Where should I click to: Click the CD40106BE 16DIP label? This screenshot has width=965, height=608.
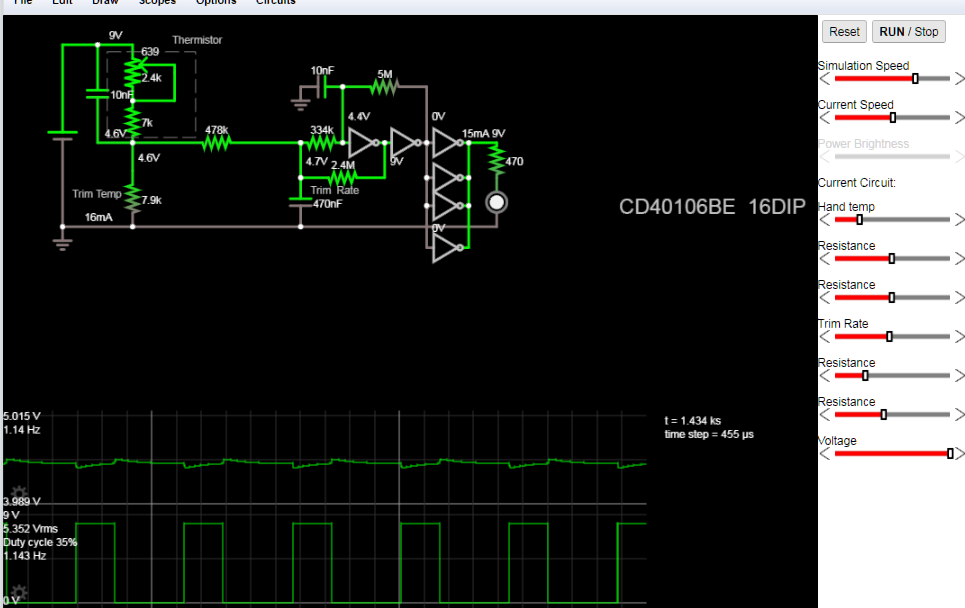712,207
